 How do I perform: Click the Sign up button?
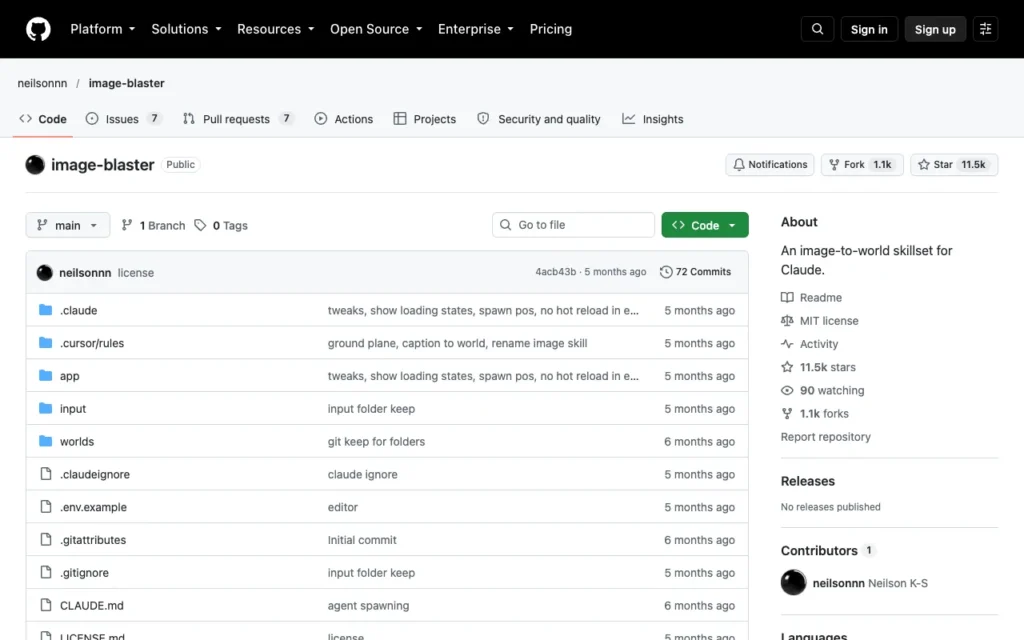click(x=935, y=29)
